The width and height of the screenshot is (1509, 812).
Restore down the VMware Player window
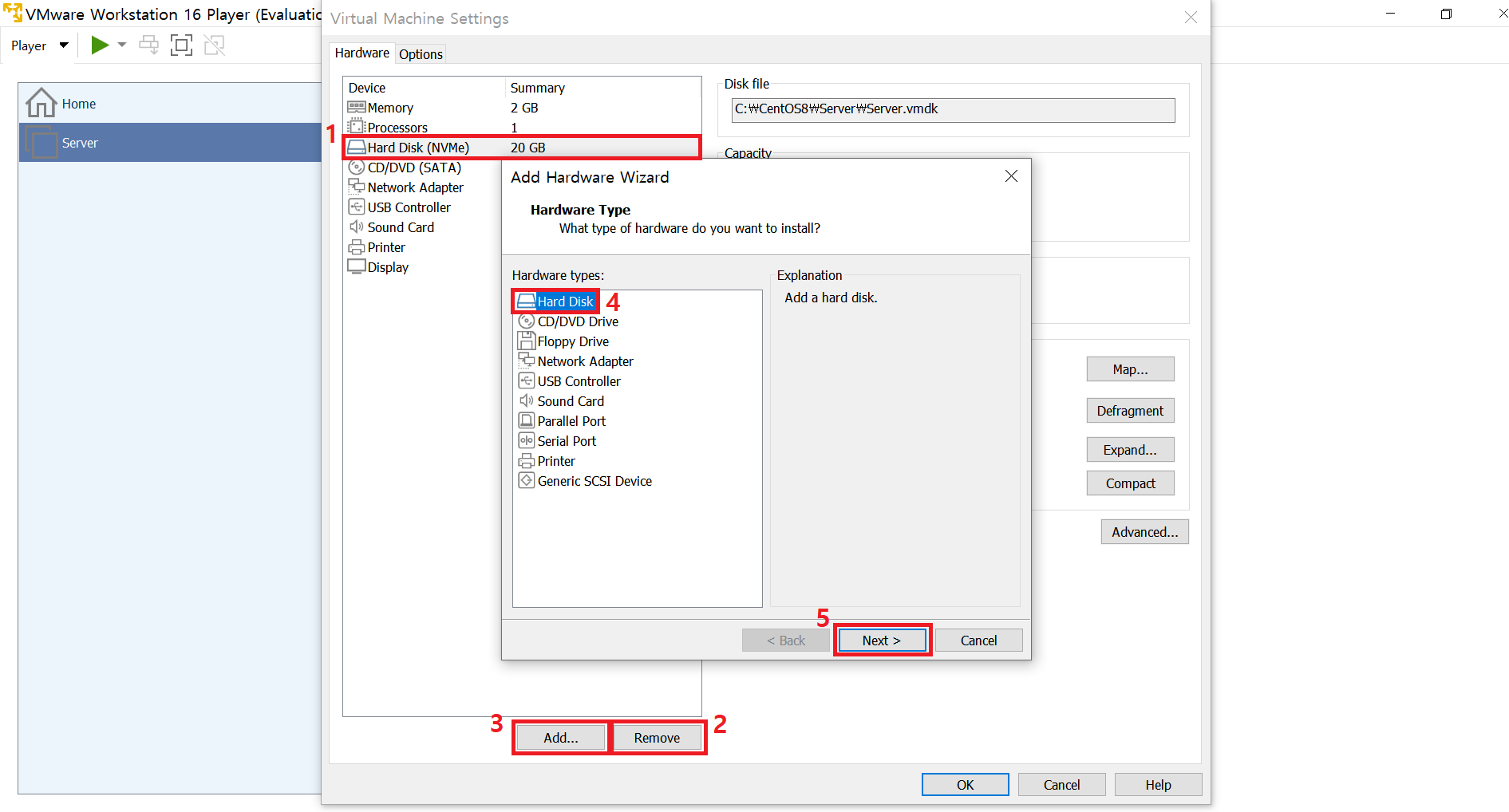pyautogui.click(x=1446, y=14)
